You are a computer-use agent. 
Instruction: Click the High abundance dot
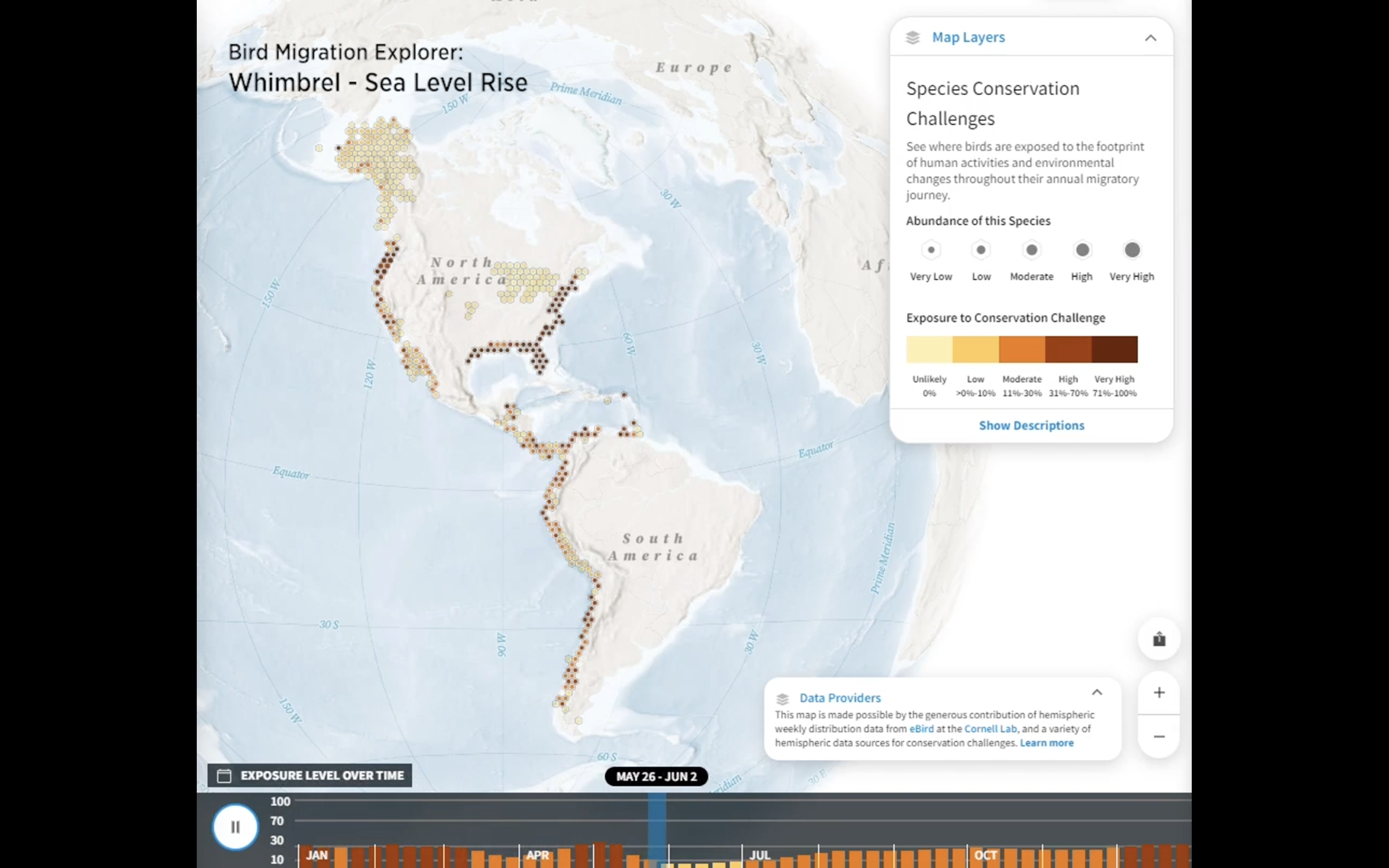tap(1082, 250)
